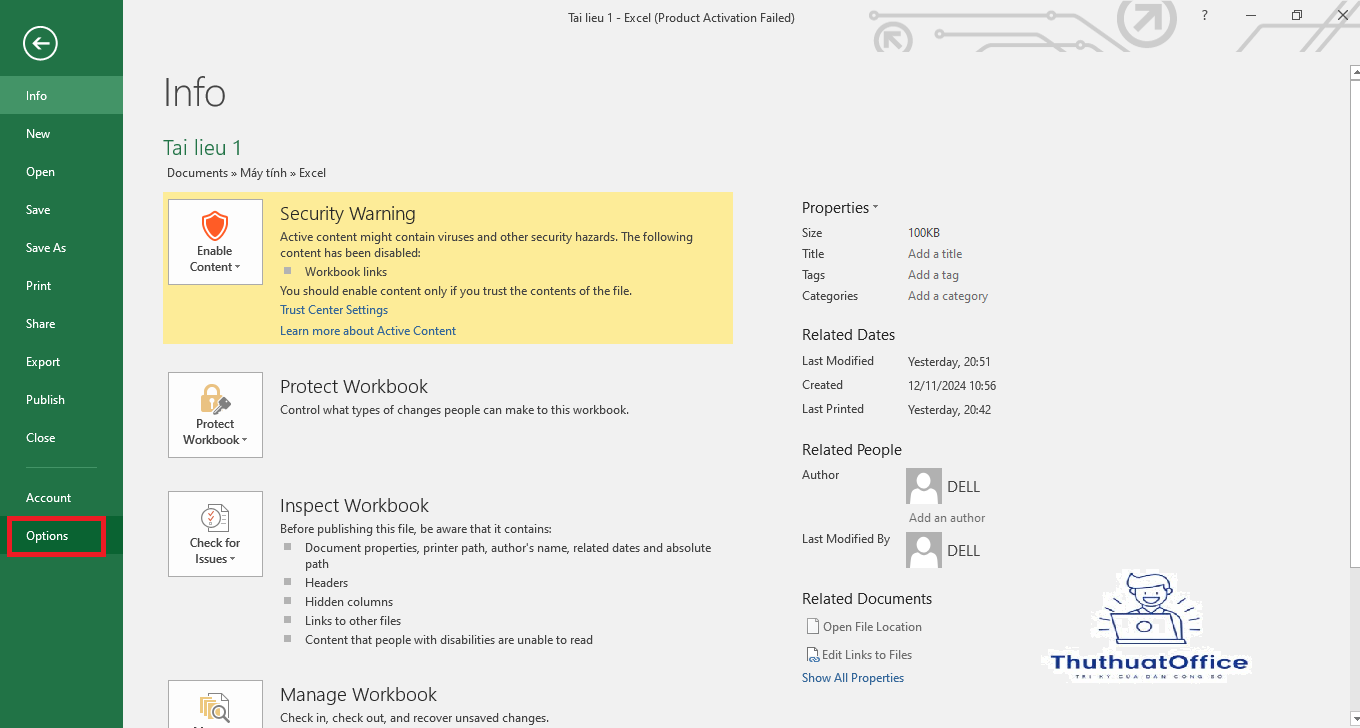Viewport: 1360px width, 728px height.
Task: Minimize the Excel window
Action: tap(1251, 15)
